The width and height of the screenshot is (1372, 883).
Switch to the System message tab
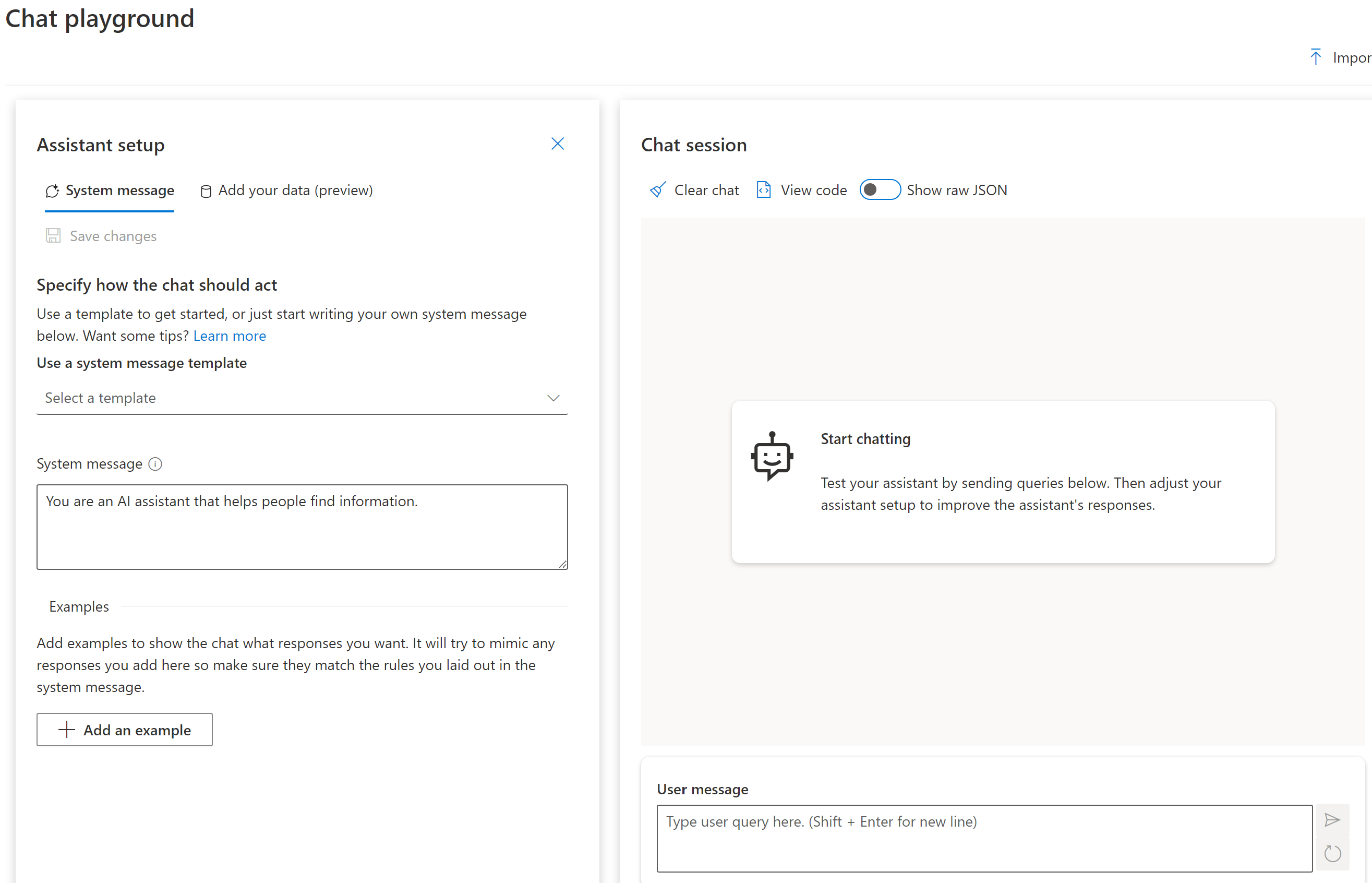point(110,190)
